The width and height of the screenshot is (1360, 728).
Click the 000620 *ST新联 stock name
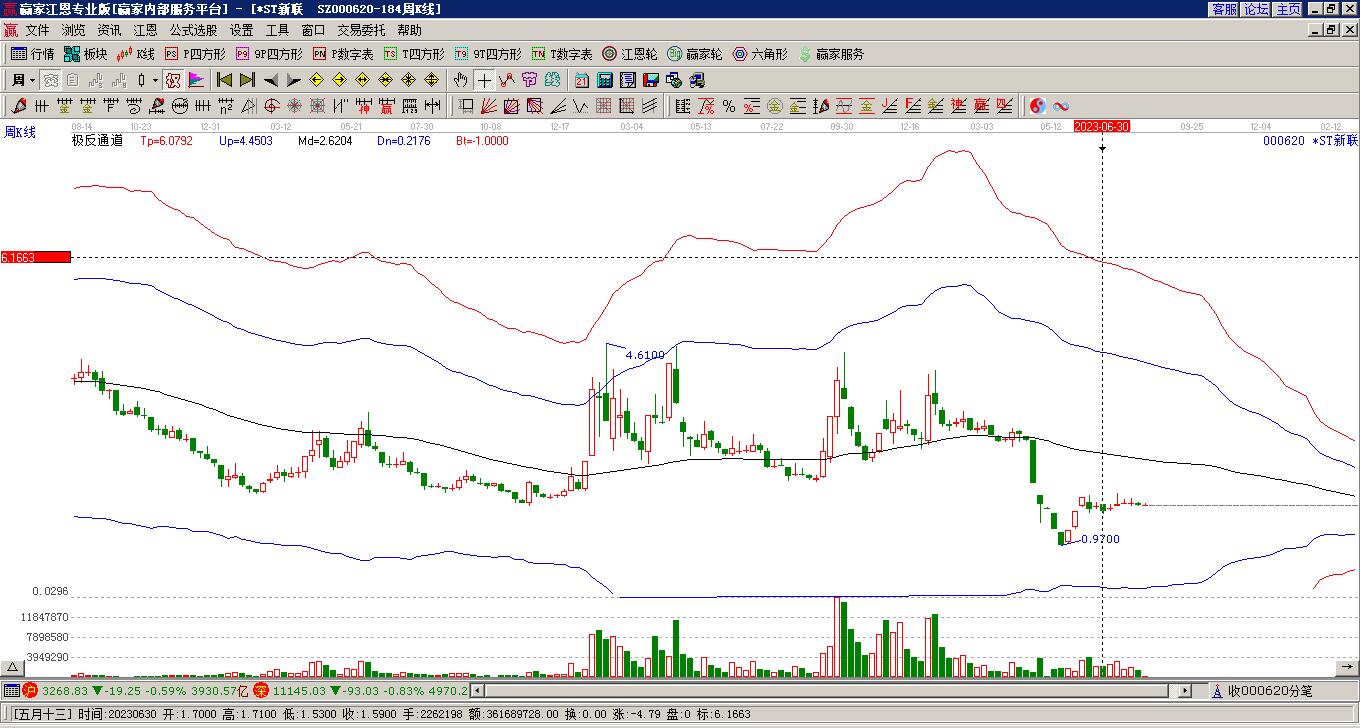1310,141
